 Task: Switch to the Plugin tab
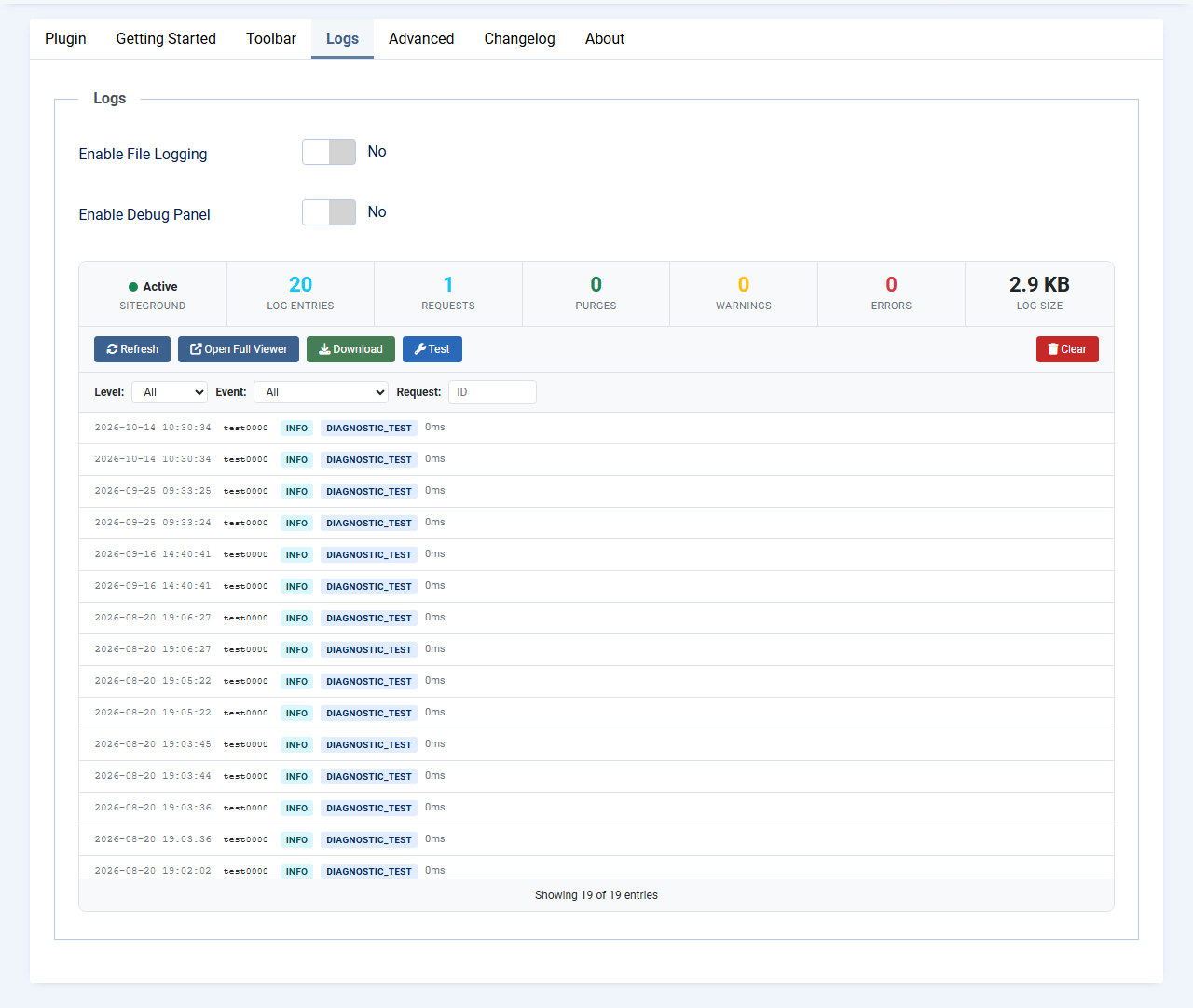tap(65, 38)
